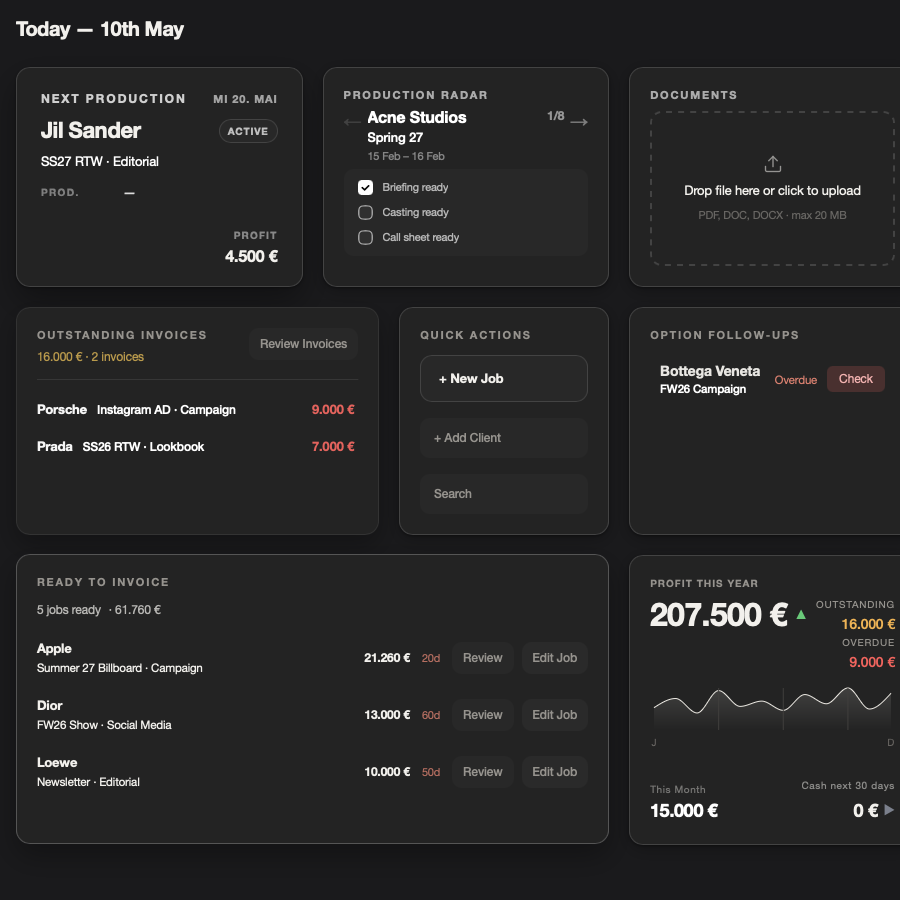This screenshot has height=900, width=900.
Task: Click the 5 jobs ready summary text
Action: 99,610
